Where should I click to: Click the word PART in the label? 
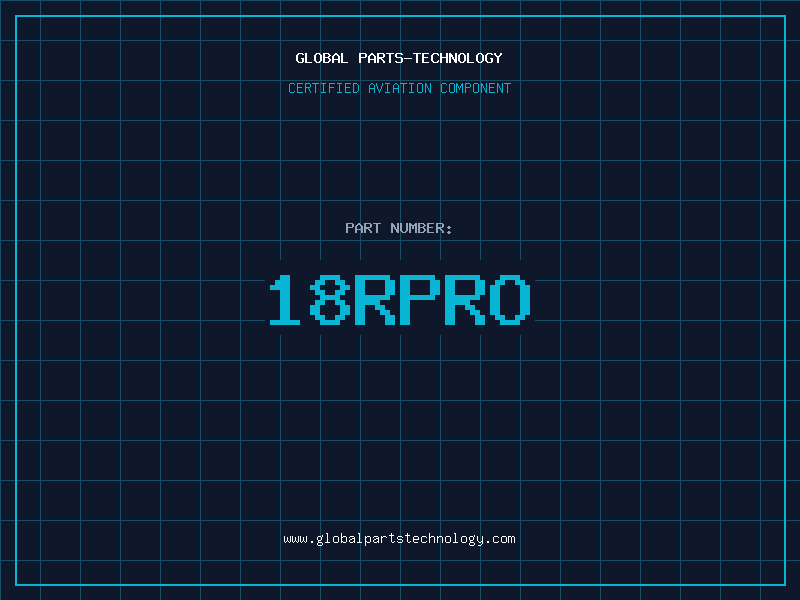point(362,228)
